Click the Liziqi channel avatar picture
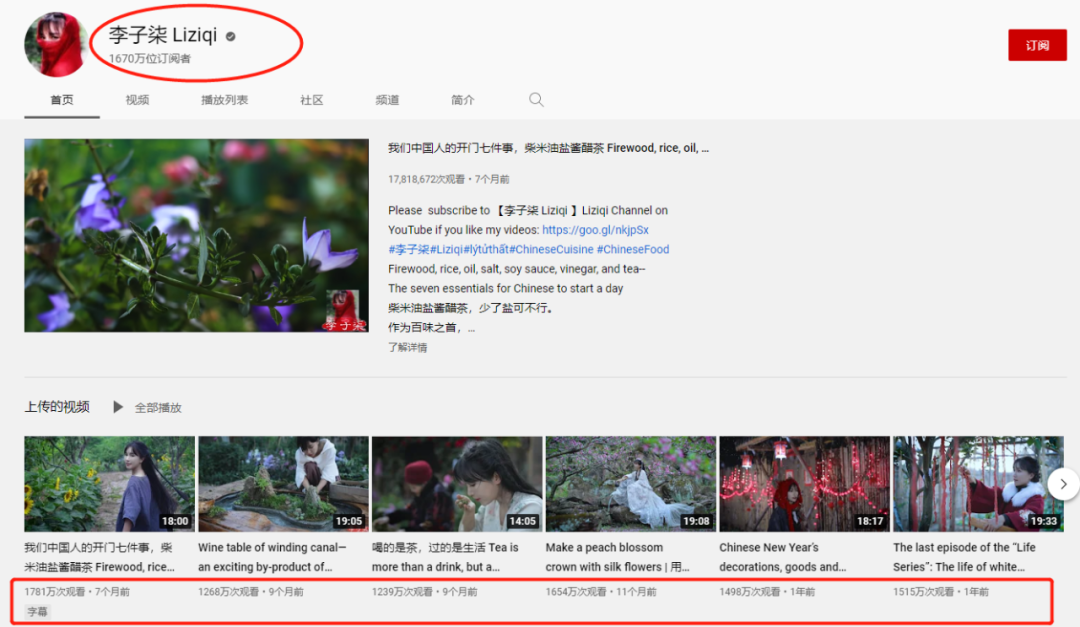This screenshot has width=1080, height=627. coord(55,44)
